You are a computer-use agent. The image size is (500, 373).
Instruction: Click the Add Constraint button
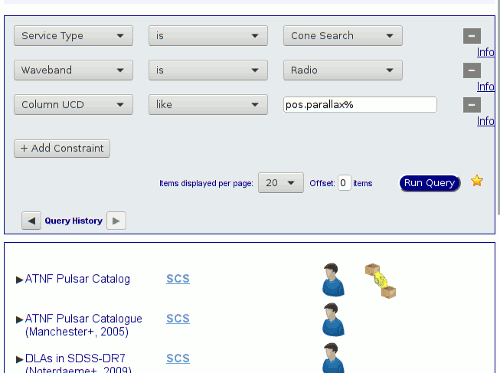tap(62, 148)
